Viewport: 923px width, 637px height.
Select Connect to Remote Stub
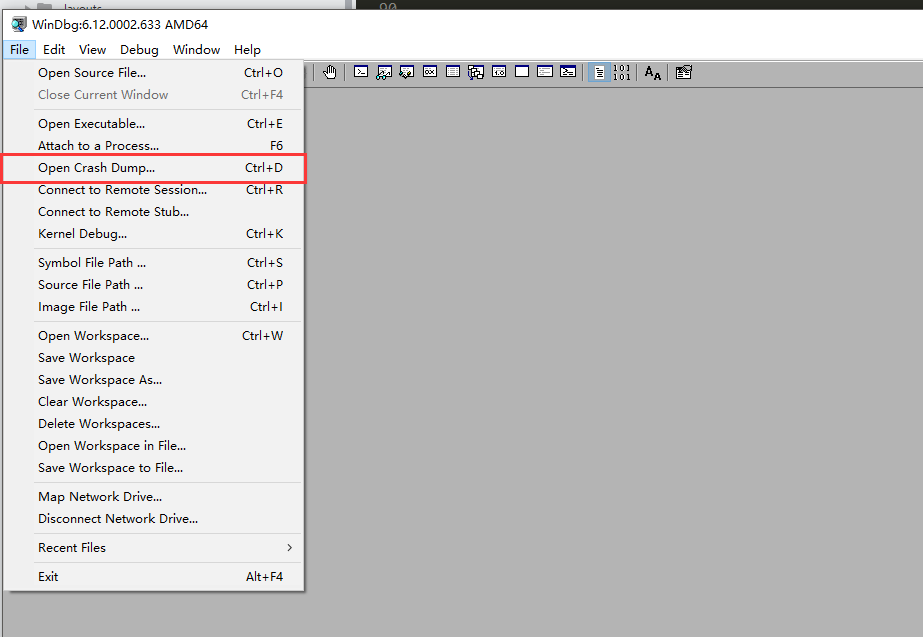point(154,211)
